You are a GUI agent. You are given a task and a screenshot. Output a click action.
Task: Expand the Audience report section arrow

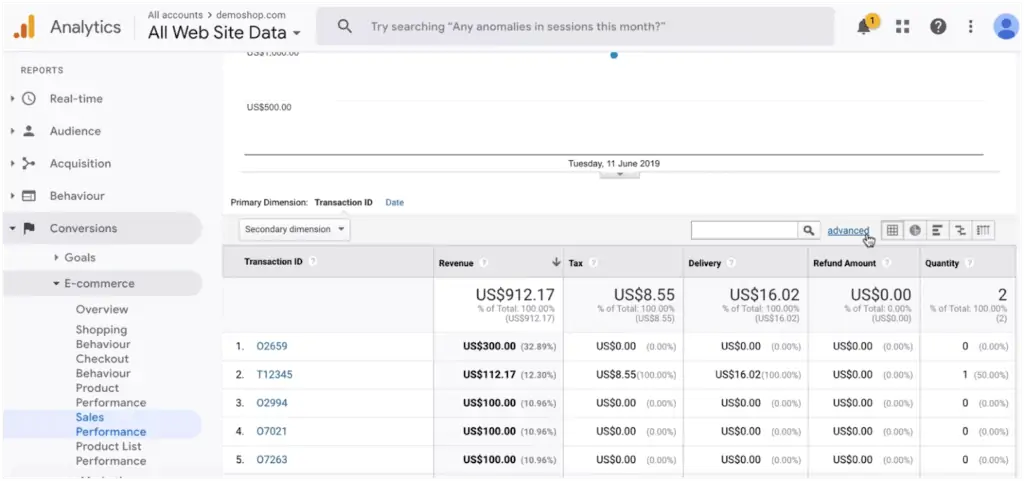pos(12,131)
